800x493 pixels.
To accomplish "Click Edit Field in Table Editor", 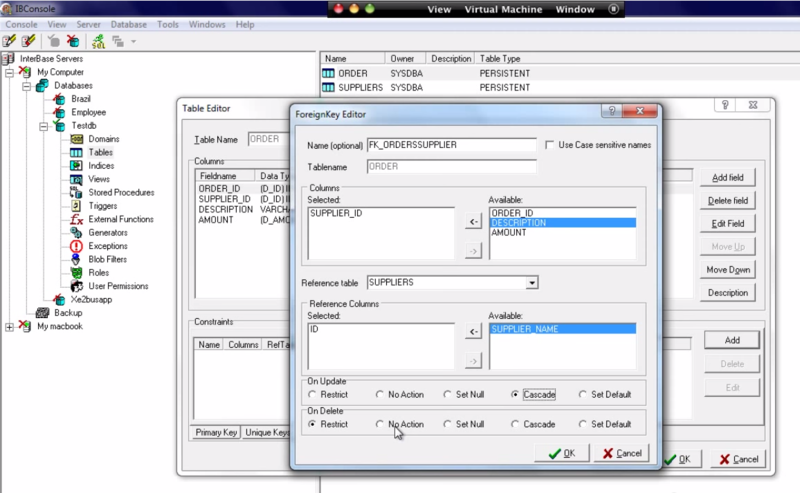I will (x=728, y=224).
